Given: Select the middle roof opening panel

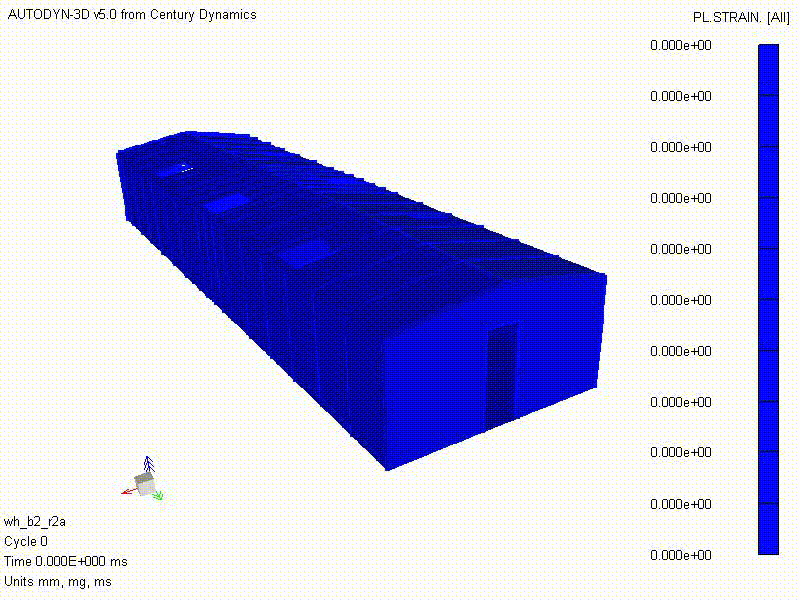Looking at the screenshot, I should [x=227, y=202].
